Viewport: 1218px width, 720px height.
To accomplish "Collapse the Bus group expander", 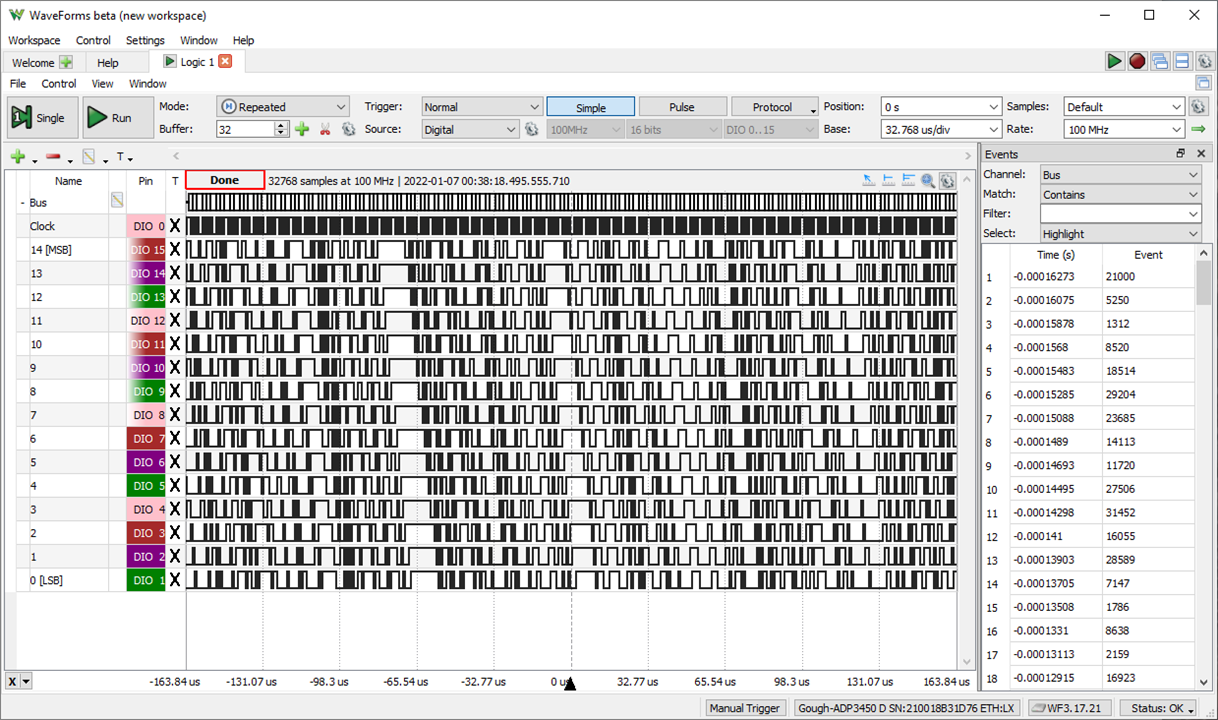I will pyautogui.click(x=22, y=202).
